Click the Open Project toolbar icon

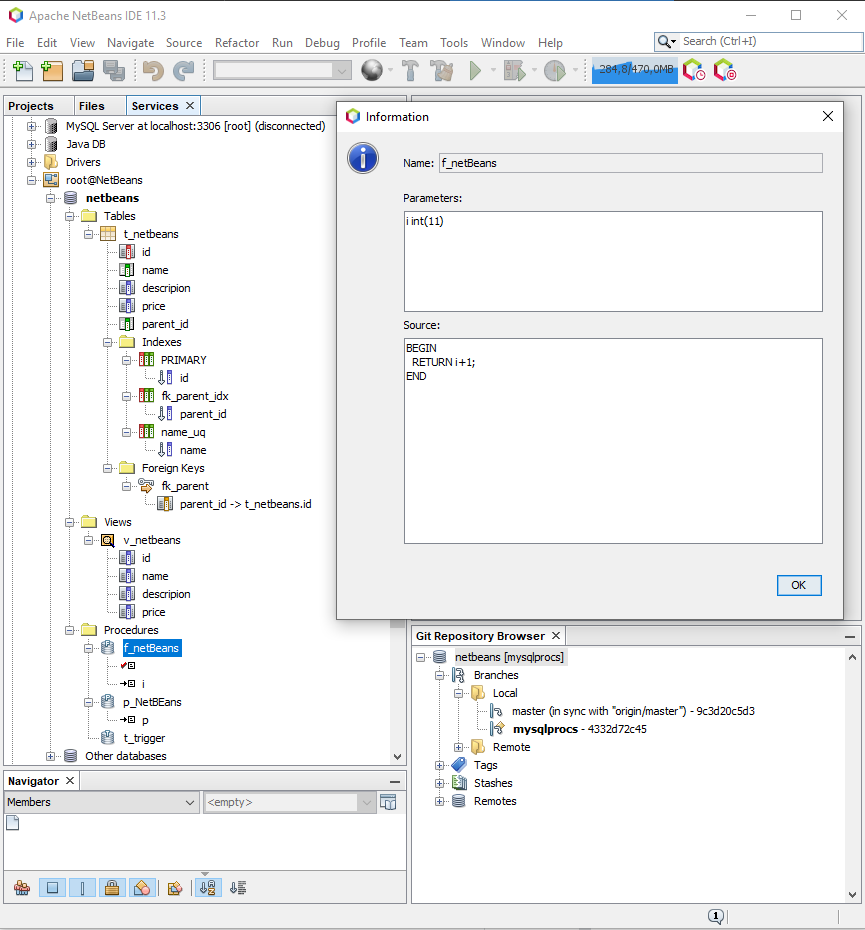tap(83, 71)
